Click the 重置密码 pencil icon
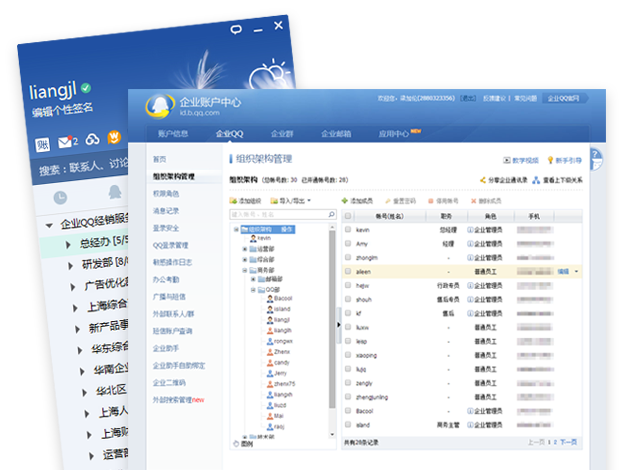 point(387,201)
